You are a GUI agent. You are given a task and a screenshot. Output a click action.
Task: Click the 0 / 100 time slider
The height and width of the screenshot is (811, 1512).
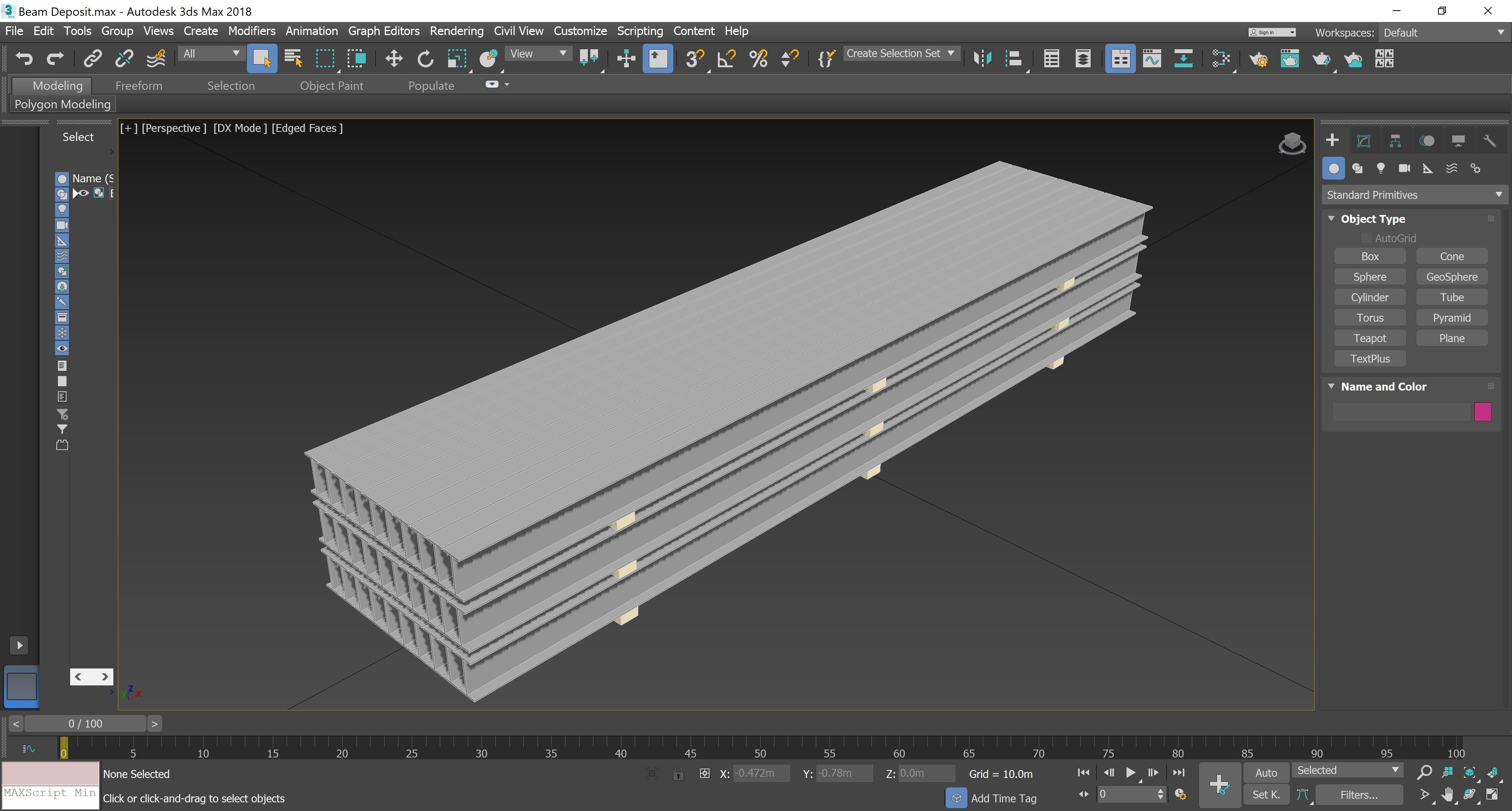click(x=85, y=724)
